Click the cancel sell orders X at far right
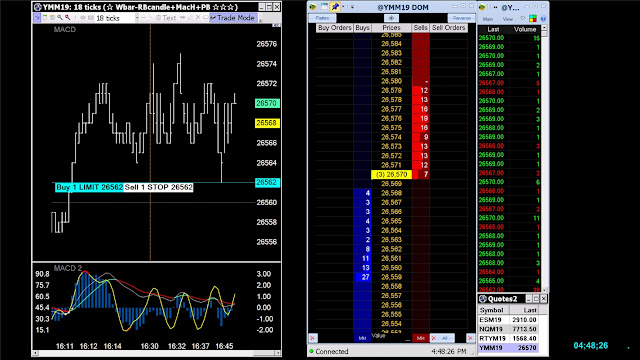This screenshot has height=360, width=640. (470, 338)
